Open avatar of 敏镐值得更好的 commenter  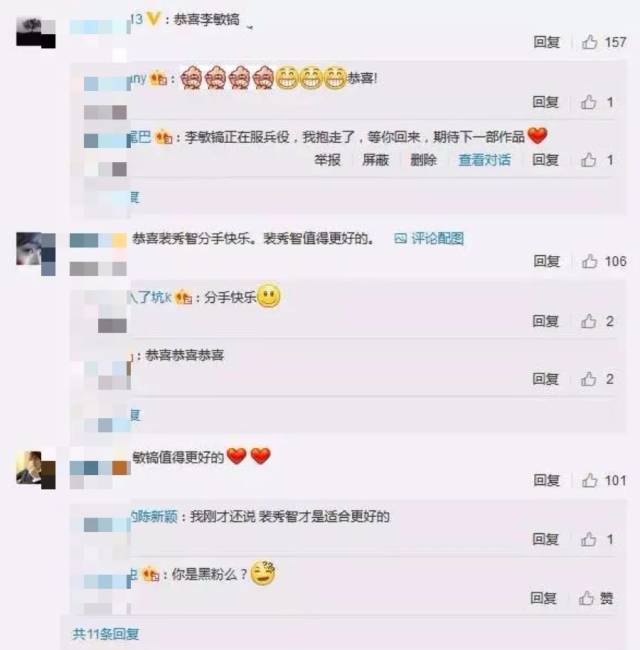click(x=36, y=470)
